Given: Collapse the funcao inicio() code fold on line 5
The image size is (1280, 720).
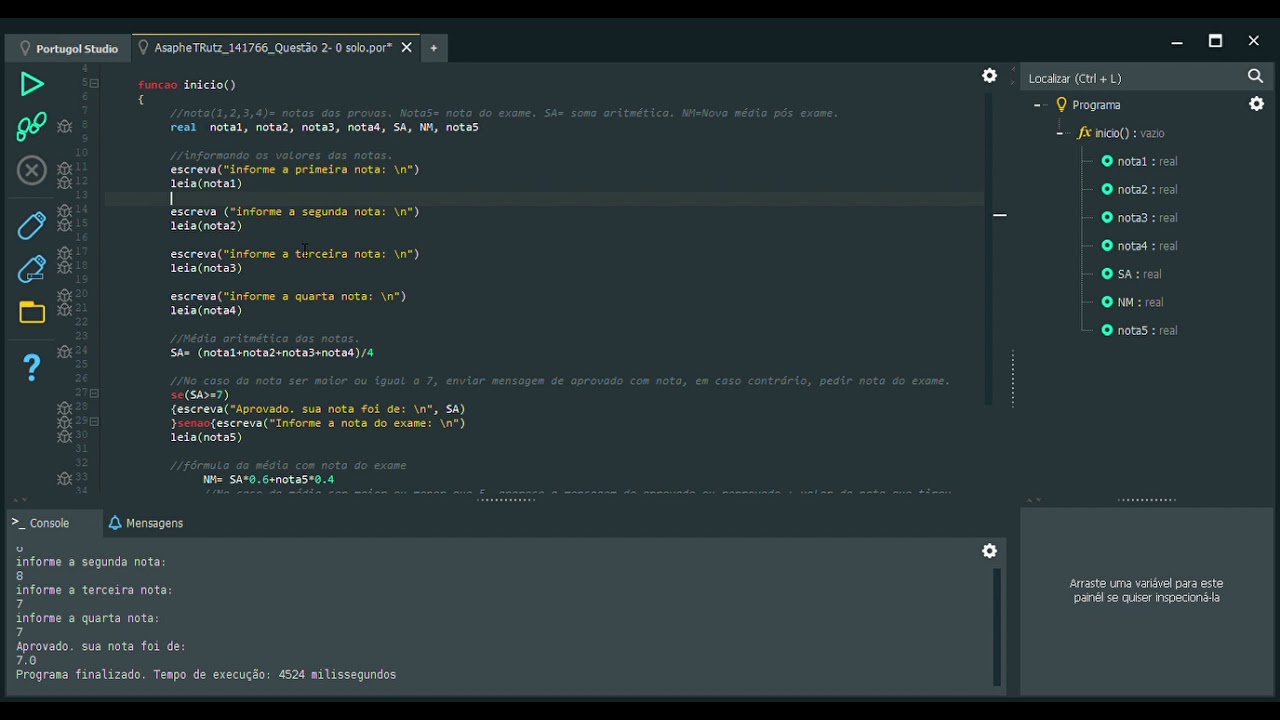Looking at the screenshot, I should tap(95, 83).
